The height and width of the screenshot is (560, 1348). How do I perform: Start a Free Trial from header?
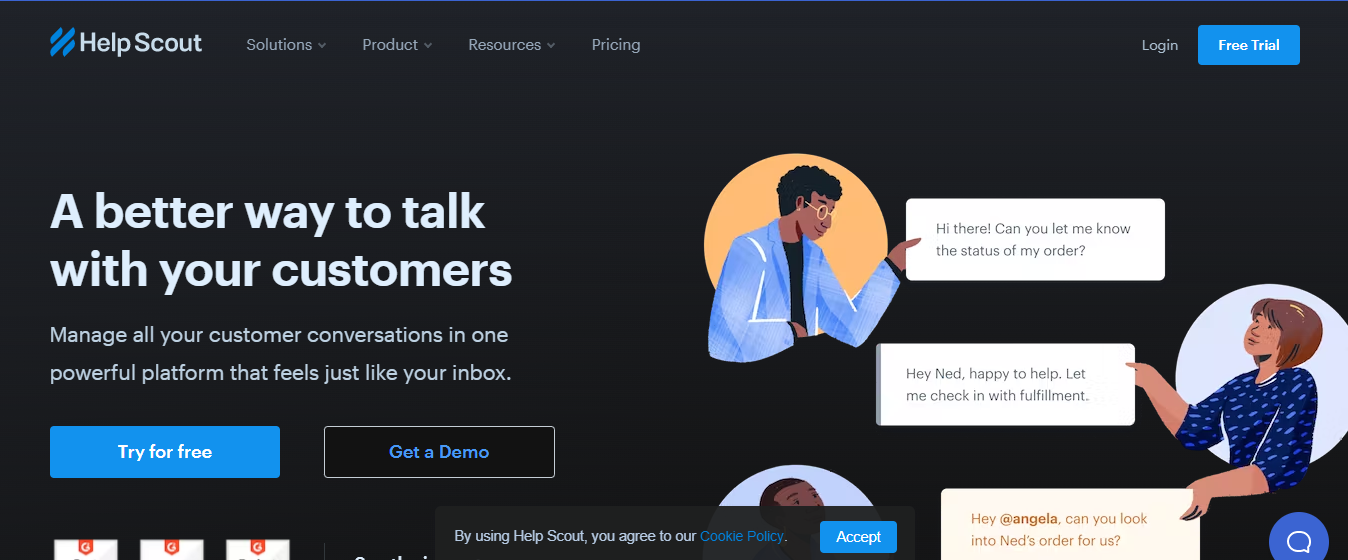1249,45
